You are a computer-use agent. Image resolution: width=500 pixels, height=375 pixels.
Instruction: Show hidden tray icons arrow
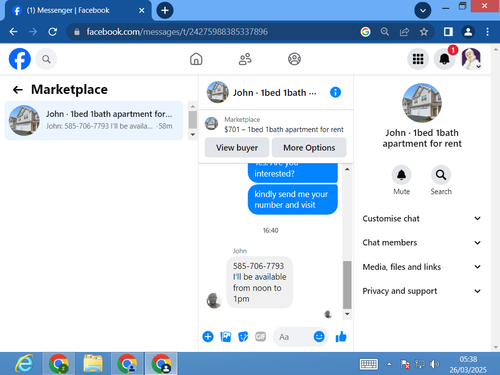pos(389,364)
